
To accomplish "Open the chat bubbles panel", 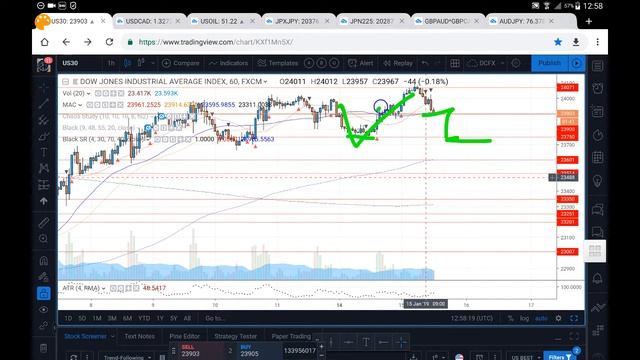I will click(598, 233).
